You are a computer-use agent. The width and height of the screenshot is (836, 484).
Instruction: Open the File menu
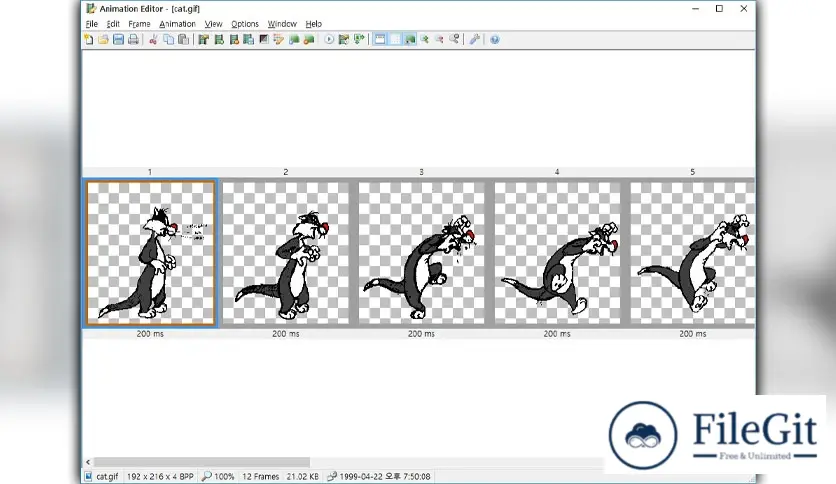click(92, 24)
